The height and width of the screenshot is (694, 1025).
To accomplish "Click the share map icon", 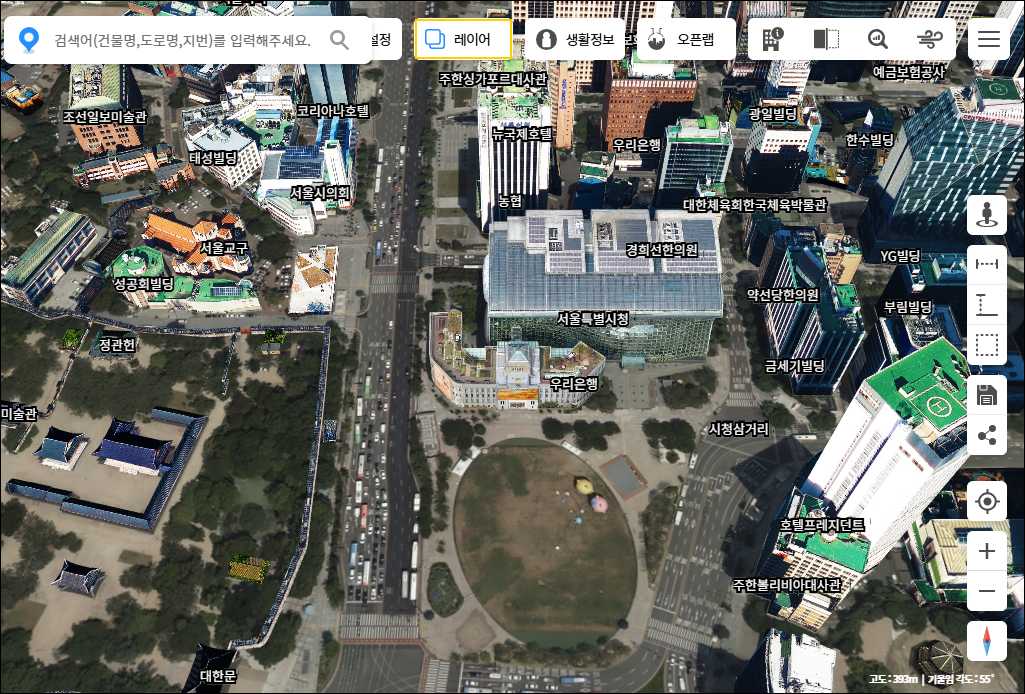I will click(987, 435).
